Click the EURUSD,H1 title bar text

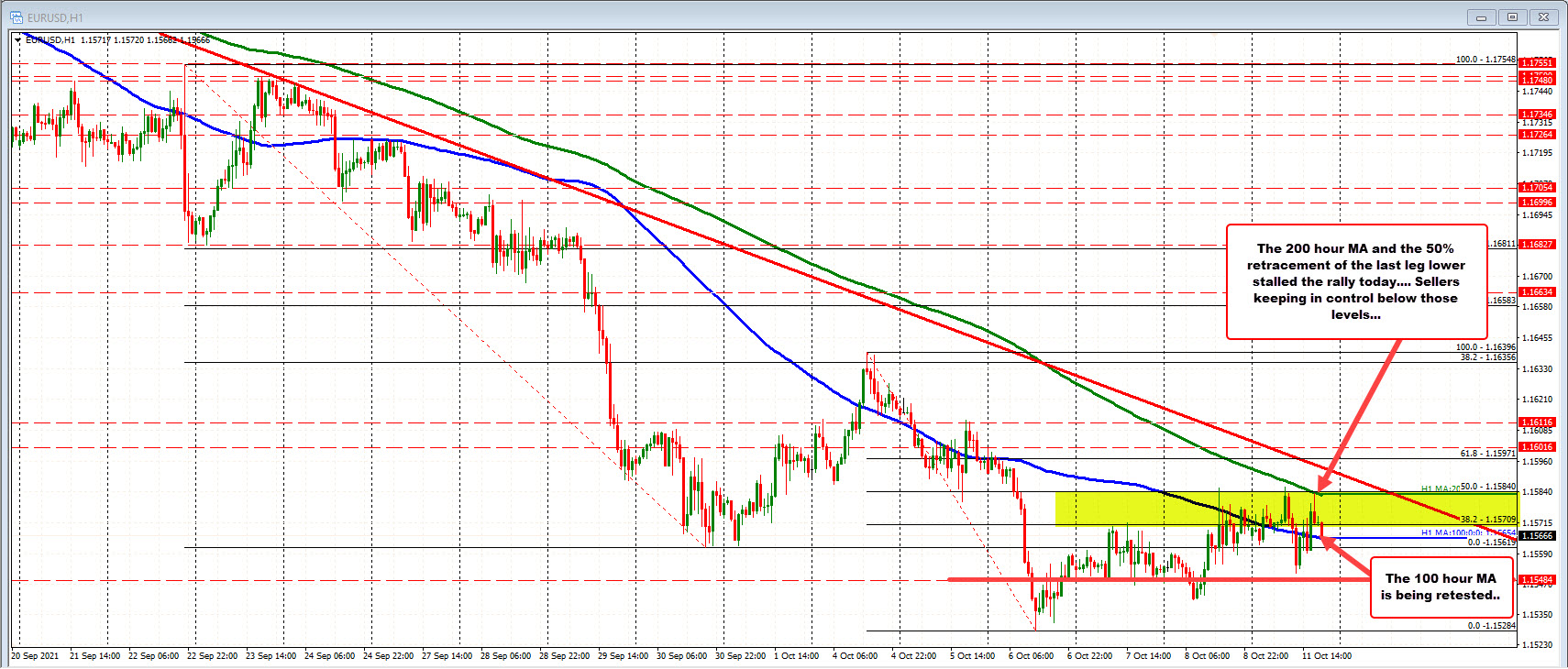coord(55,17)
